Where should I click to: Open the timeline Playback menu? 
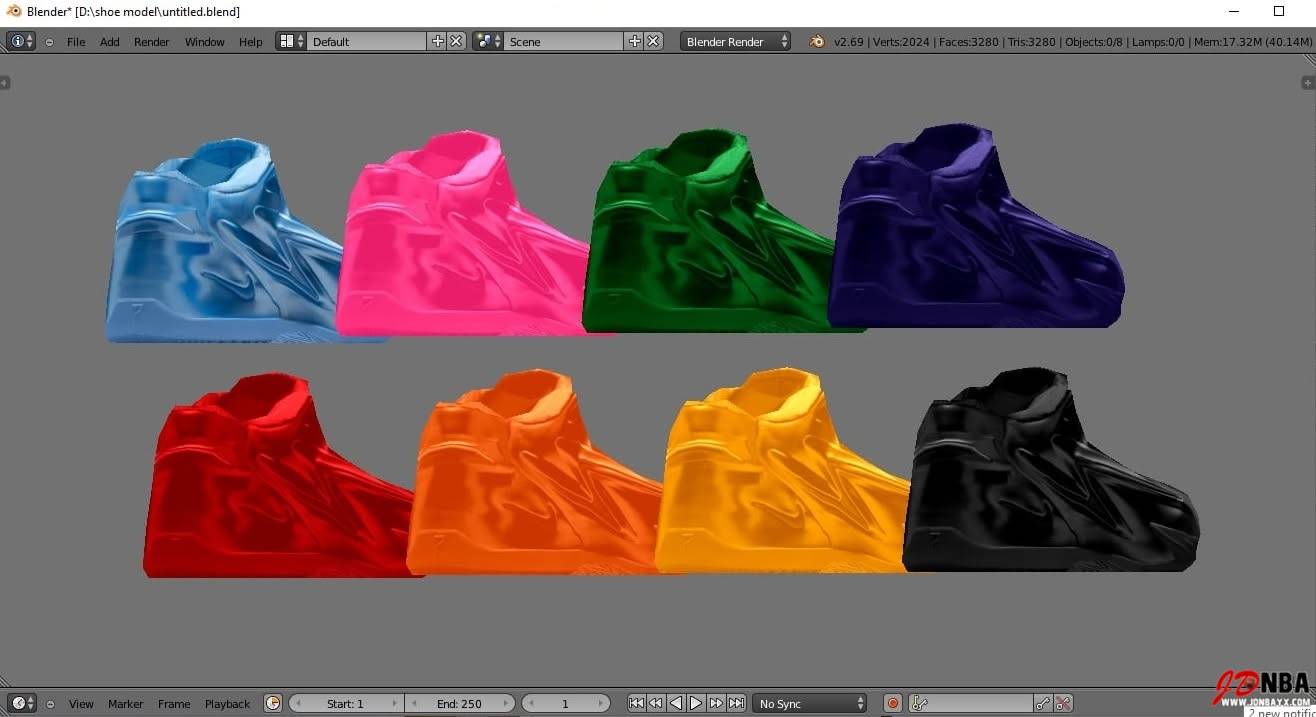tap(228, 704)
